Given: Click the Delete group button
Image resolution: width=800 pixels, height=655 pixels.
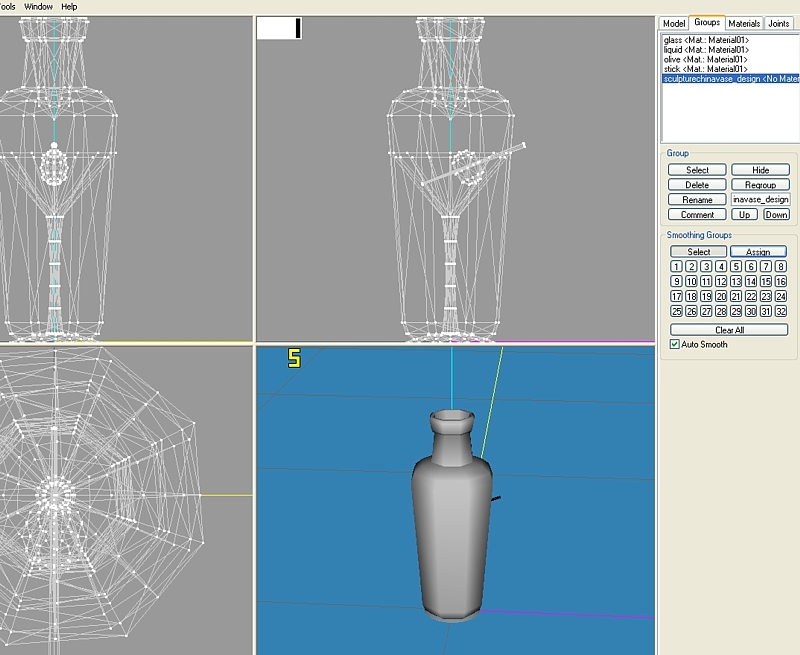Looking at the screenshot, I should (697, 185).
